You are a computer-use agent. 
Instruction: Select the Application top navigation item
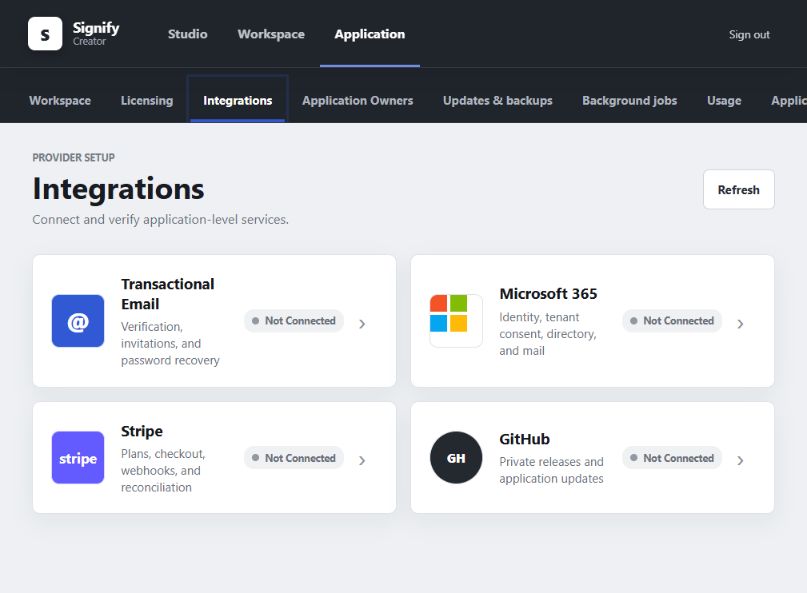point(370,34)
